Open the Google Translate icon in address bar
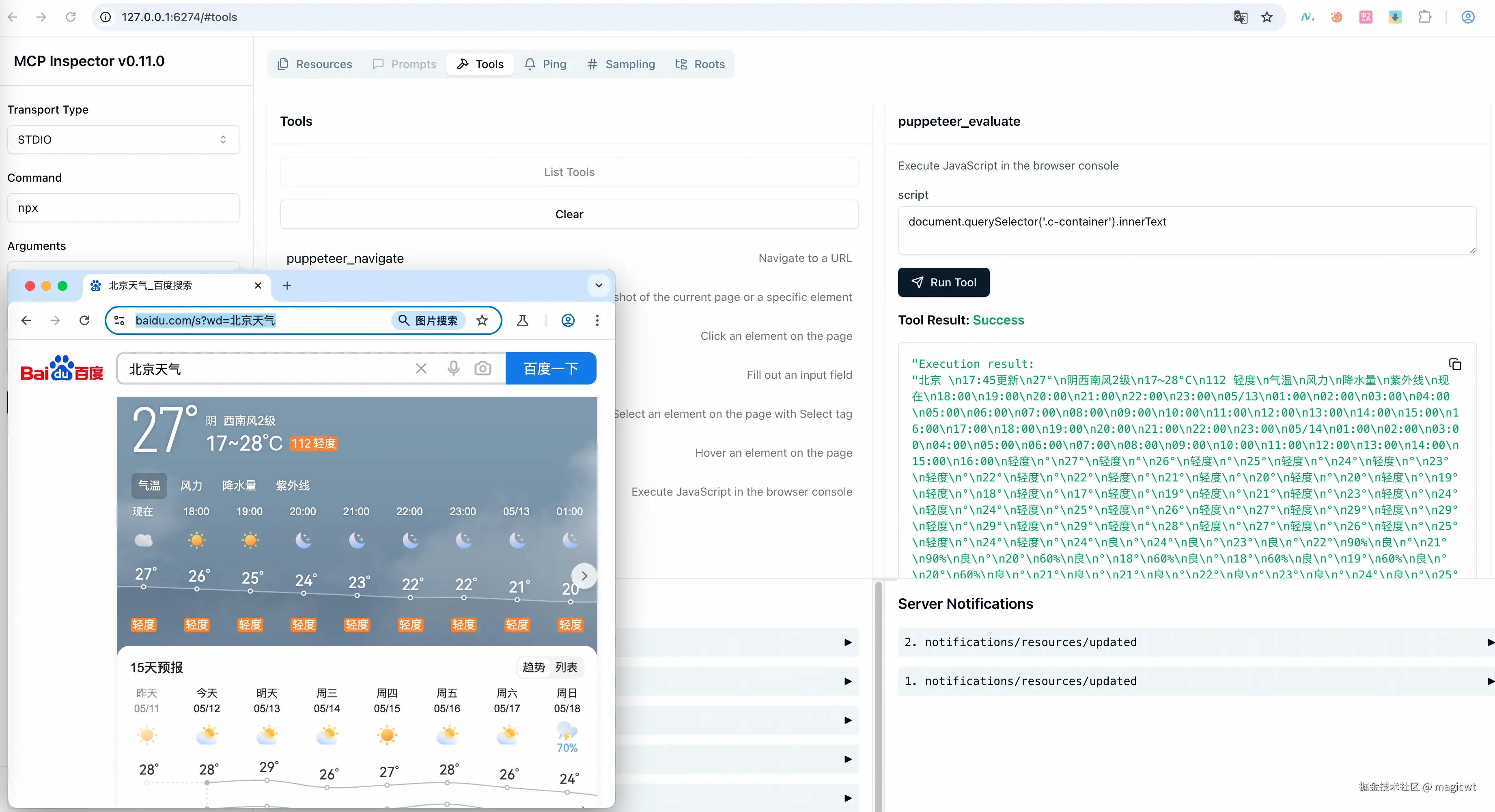 pyautogui.click(x=1240, y=17)
